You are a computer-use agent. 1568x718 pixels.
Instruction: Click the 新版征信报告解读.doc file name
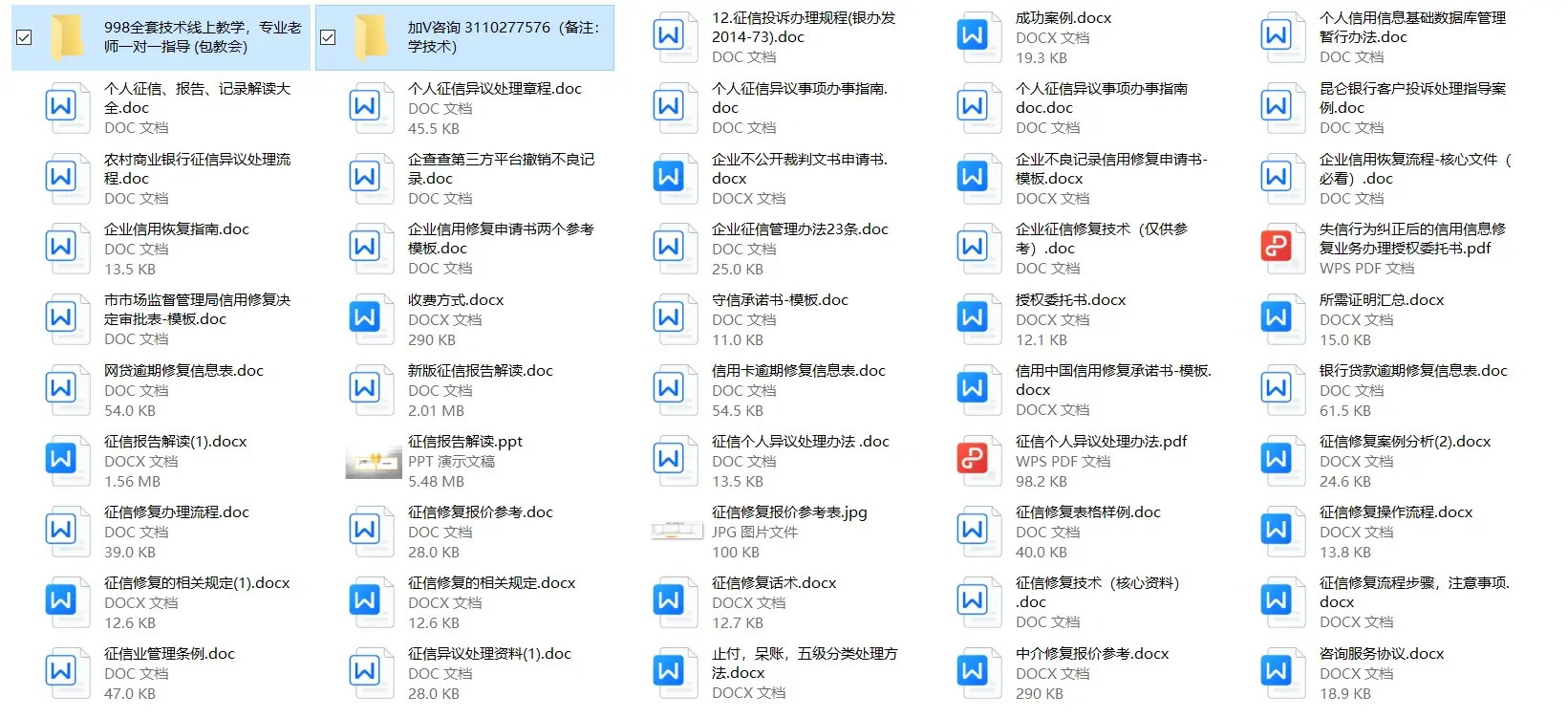coord(480,371)
